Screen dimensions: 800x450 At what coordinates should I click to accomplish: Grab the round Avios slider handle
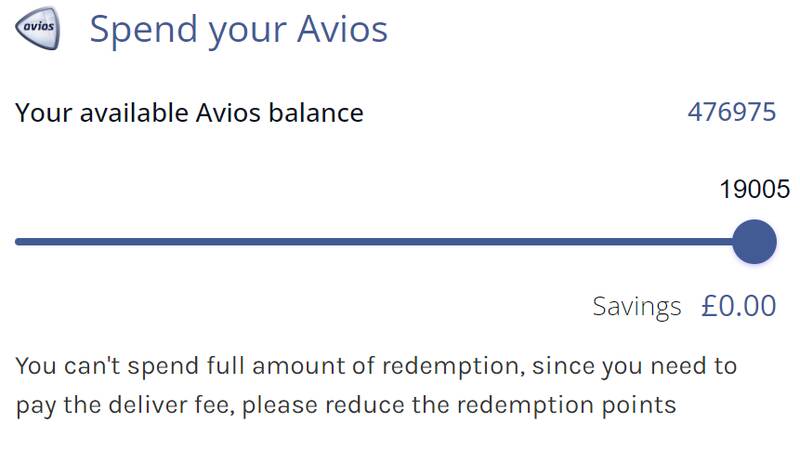(x=755, y=242)
